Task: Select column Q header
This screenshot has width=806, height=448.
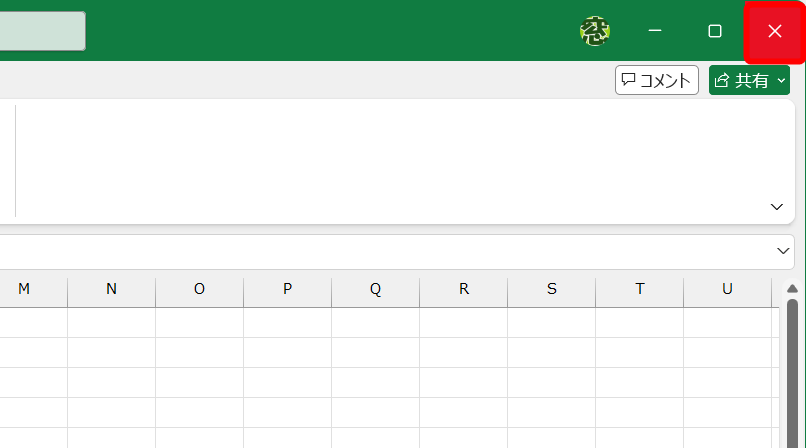Action: point(375,289)
